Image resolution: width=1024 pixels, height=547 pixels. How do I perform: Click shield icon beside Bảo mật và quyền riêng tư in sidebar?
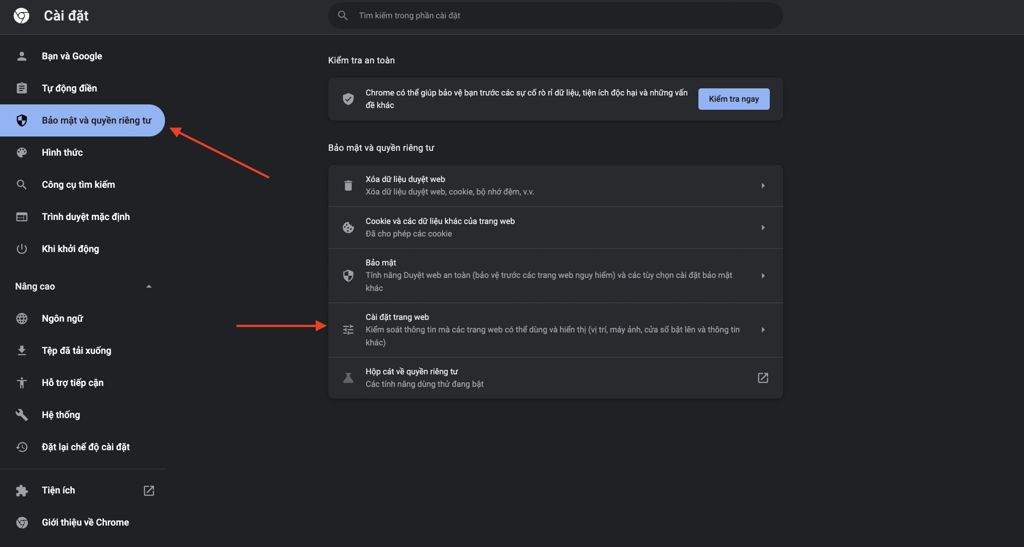pos(22,120)
